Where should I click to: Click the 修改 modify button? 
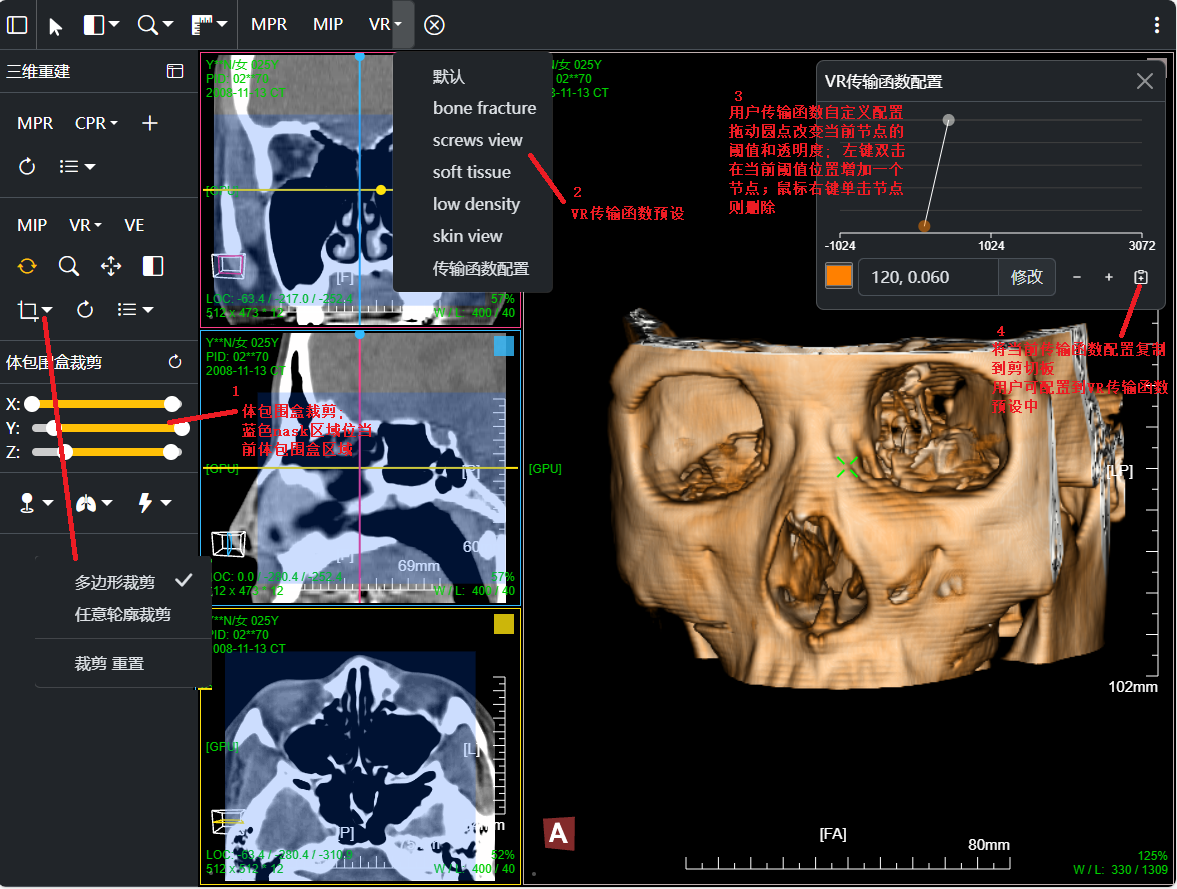tap(1027, 277)
